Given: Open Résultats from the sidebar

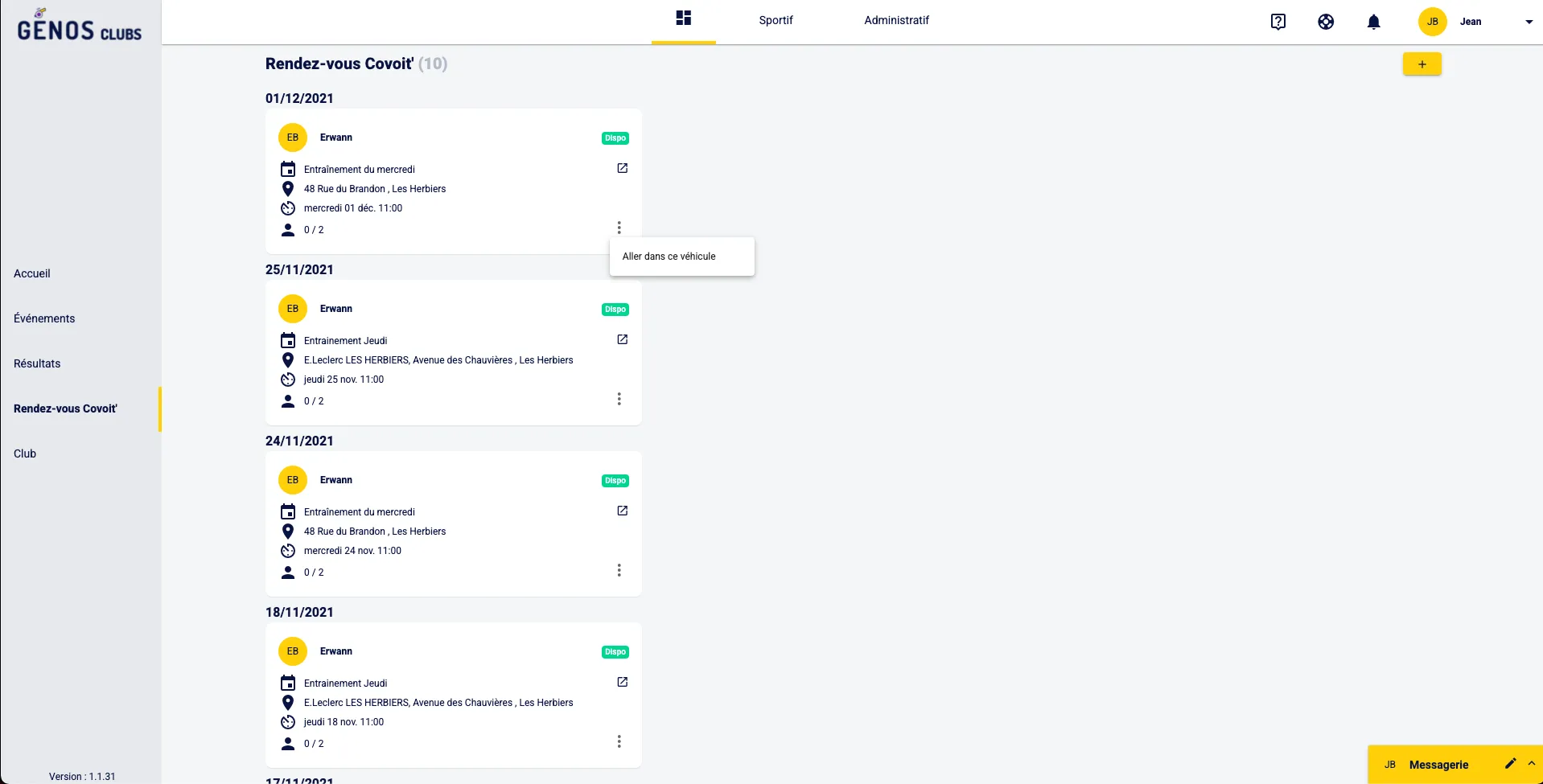Looking at the screenshot, I should 37,363.
